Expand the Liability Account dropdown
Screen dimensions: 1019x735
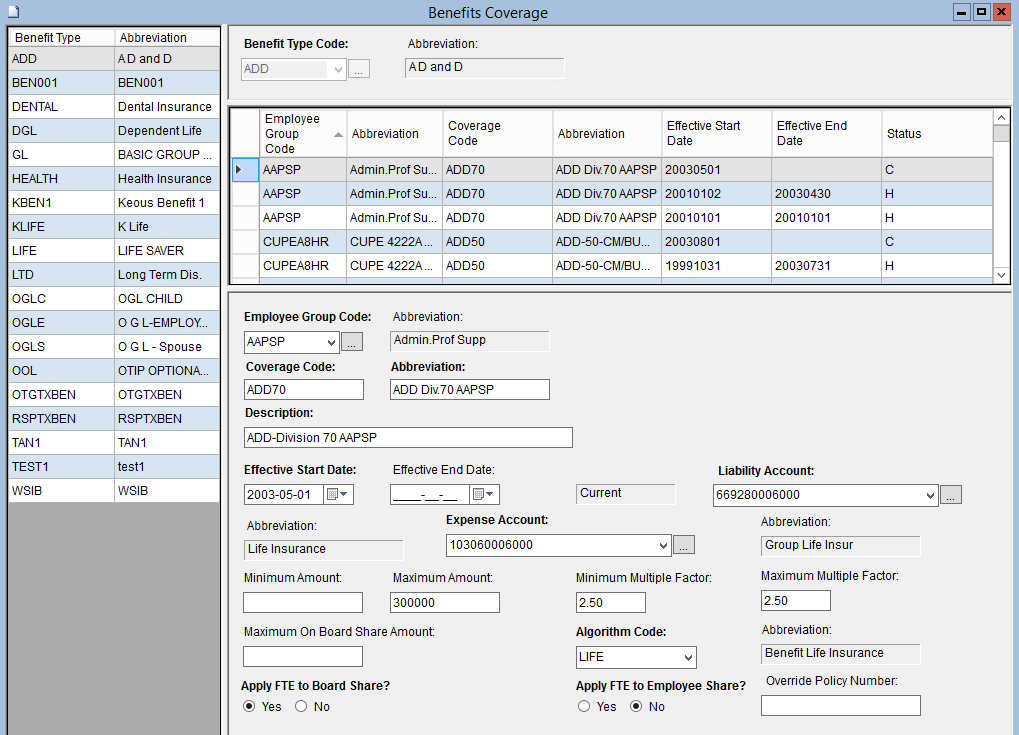pos(930,495)
